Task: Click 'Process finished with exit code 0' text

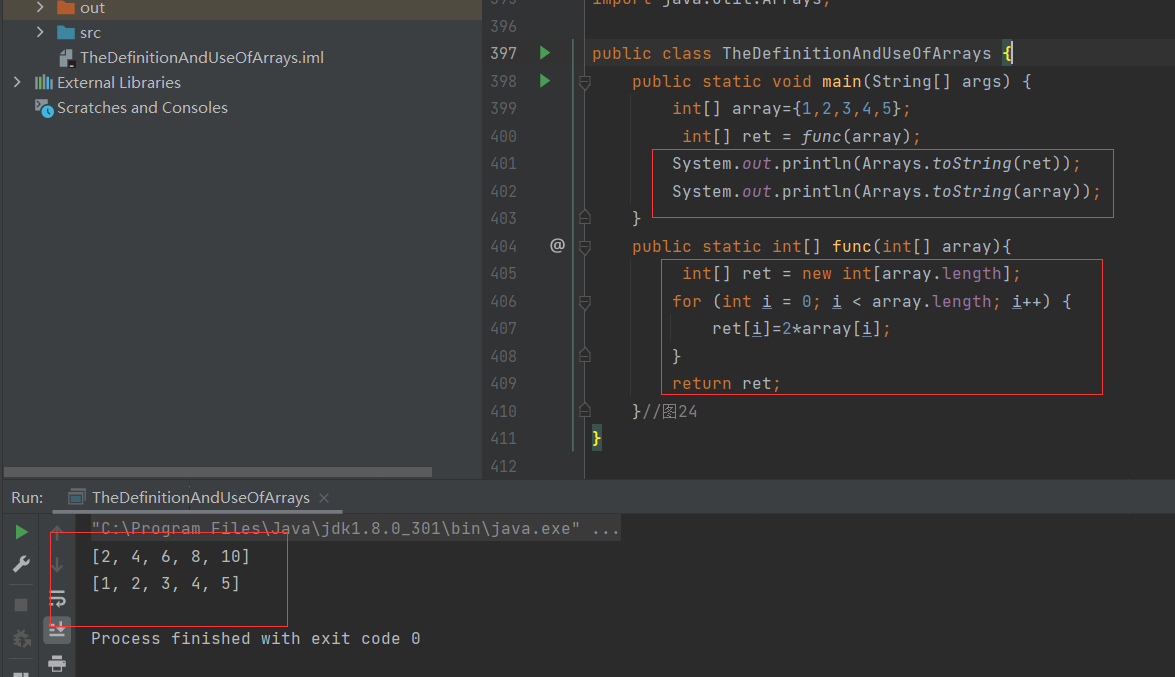Action: (256, 639)
